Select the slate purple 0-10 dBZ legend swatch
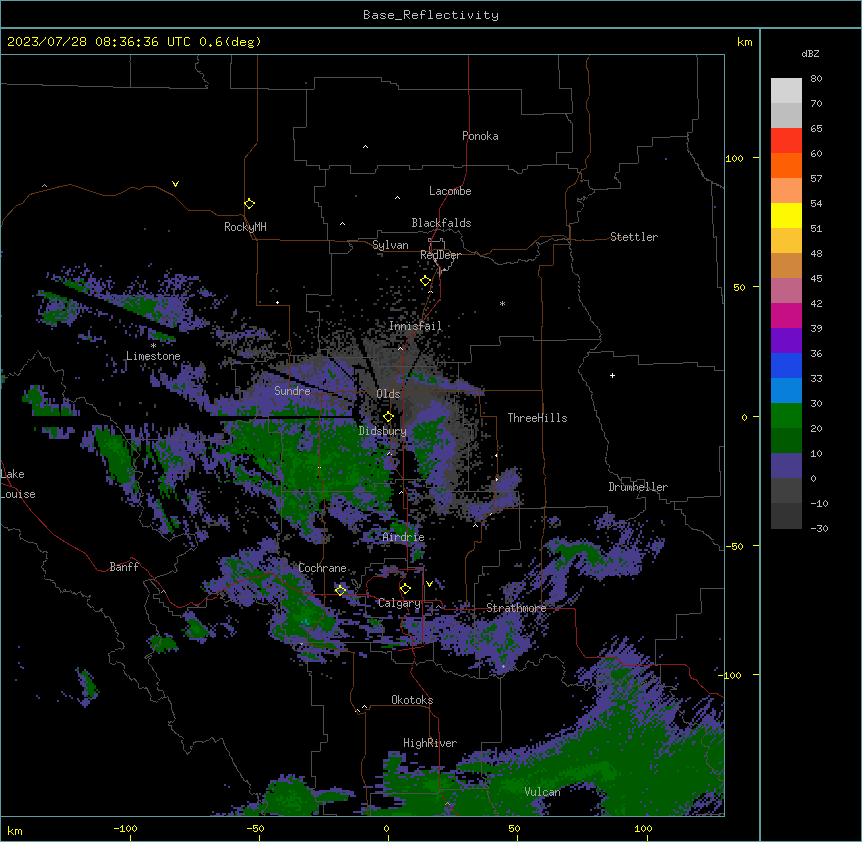Image resolution: width=862 pixels, height=842 pixels. [786, 466]
